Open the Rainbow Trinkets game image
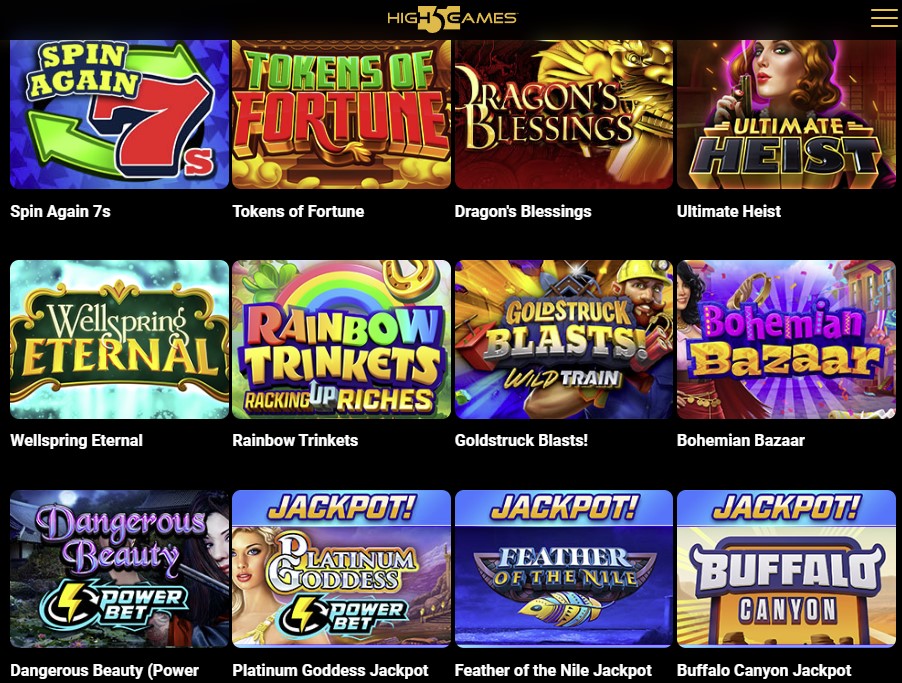Viewport: 902px width, 683px height. [341, 339]
